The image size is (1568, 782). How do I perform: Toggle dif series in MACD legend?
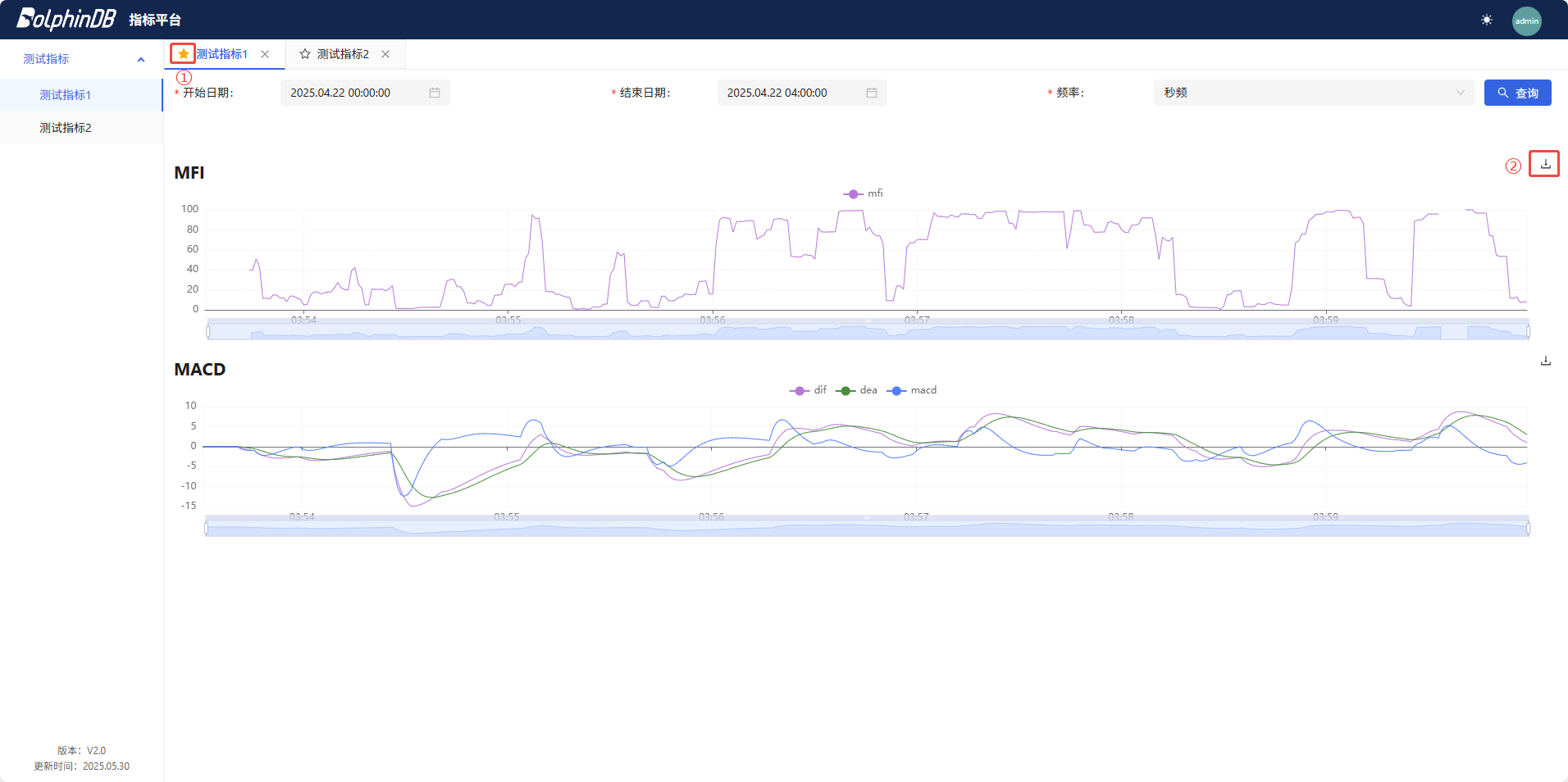[x=808, y=390]
